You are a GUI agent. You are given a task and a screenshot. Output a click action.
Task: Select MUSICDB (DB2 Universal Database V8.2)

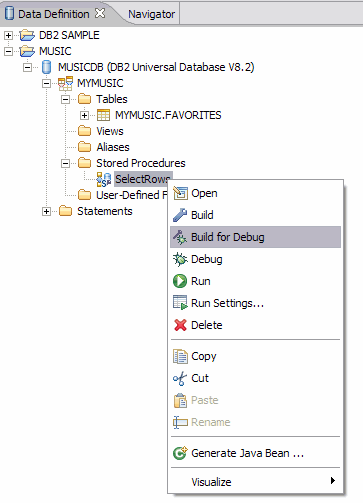tap(156, 67)
